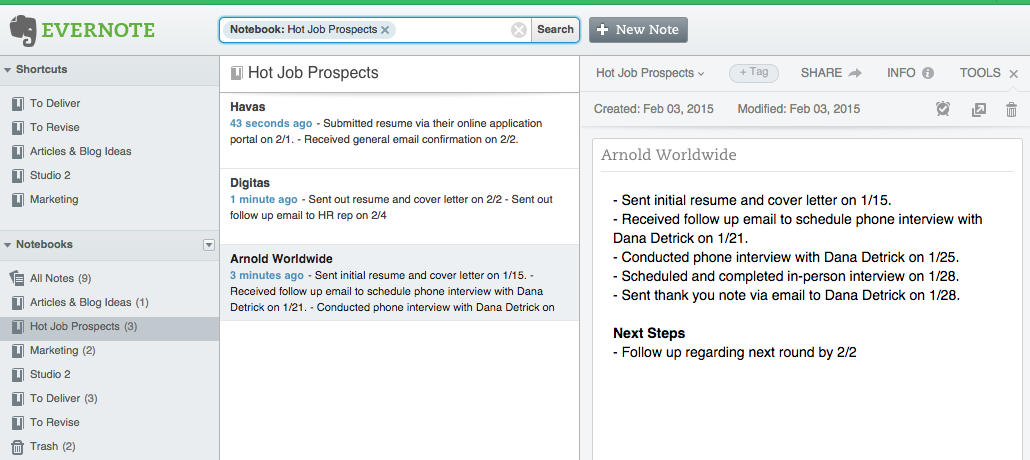Click the share arrow icon
1030x460 pixels.
tap(855, 74)
